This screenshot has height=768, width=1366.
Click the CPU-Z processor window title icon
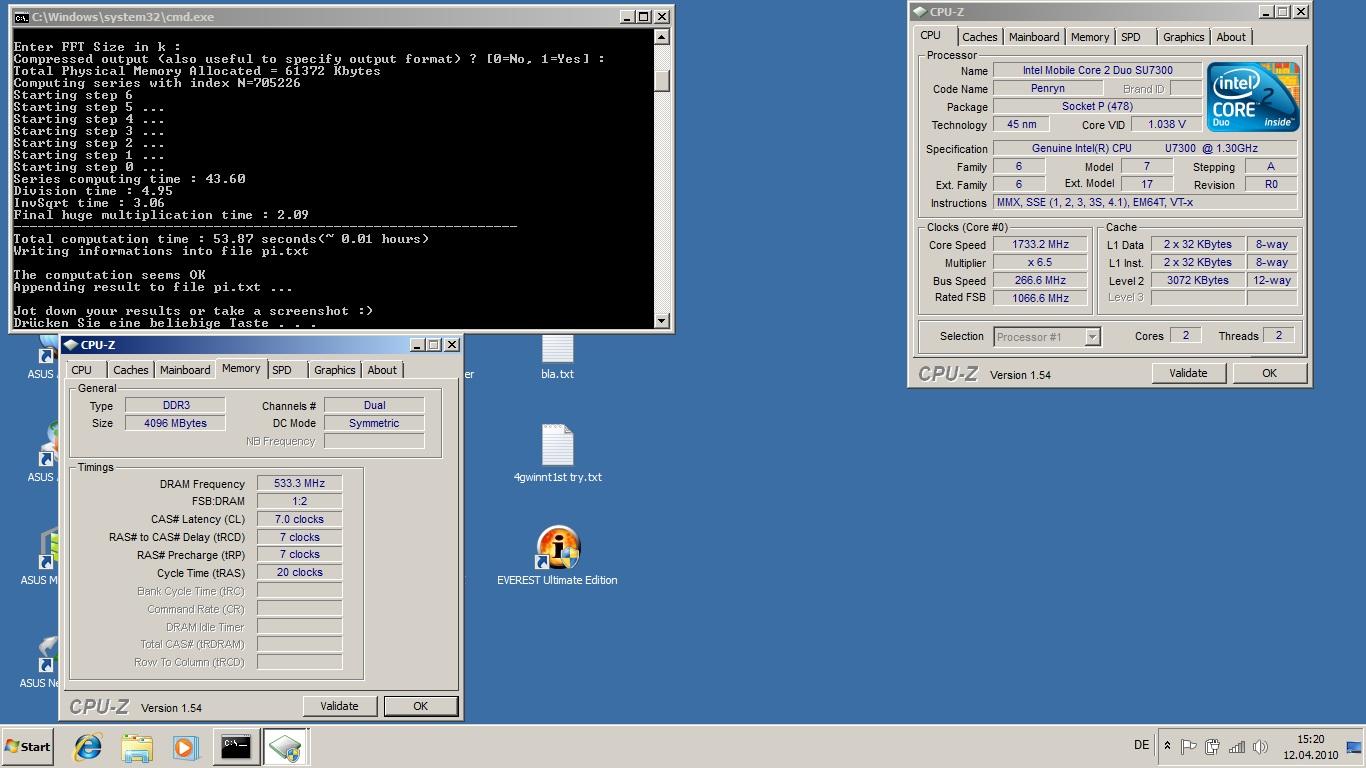click(920, 12)
